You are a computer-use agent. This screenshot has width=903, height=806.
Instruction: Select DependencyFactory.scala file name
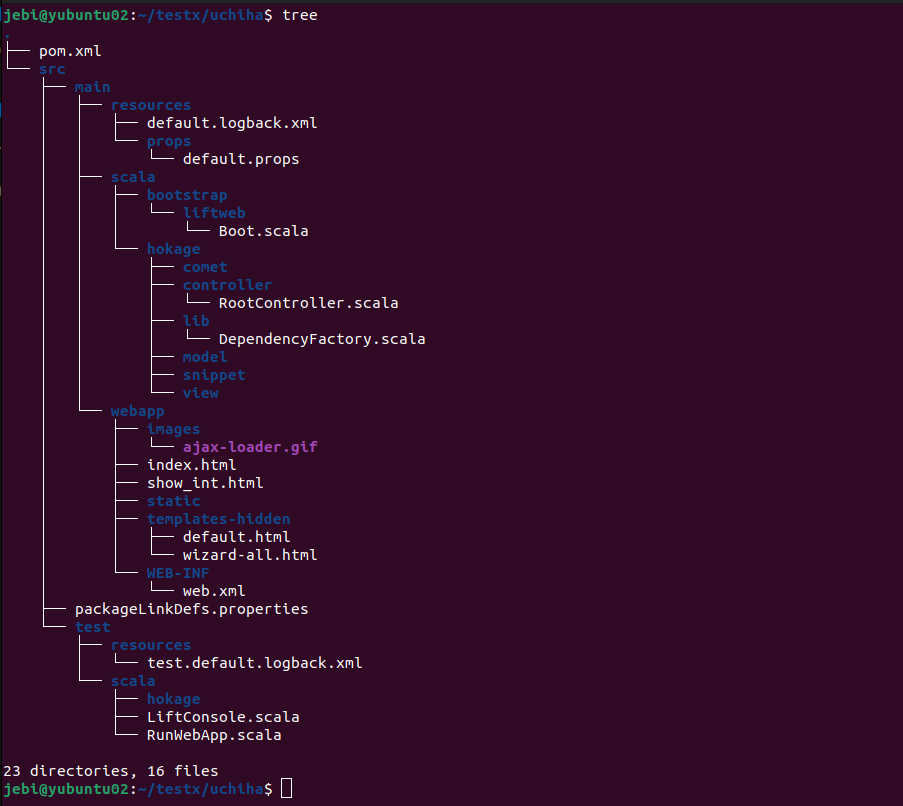pyautogui.click(x=321, y=339)
